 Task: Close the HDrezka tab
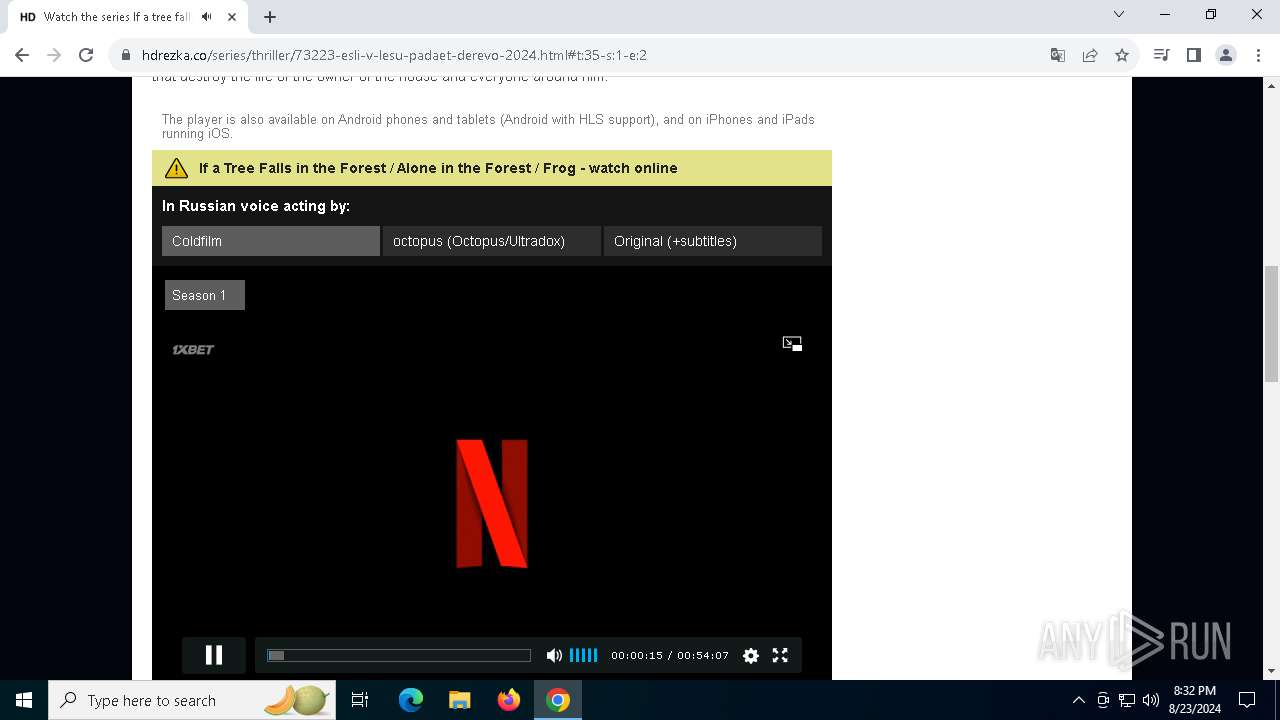point(232,17)
